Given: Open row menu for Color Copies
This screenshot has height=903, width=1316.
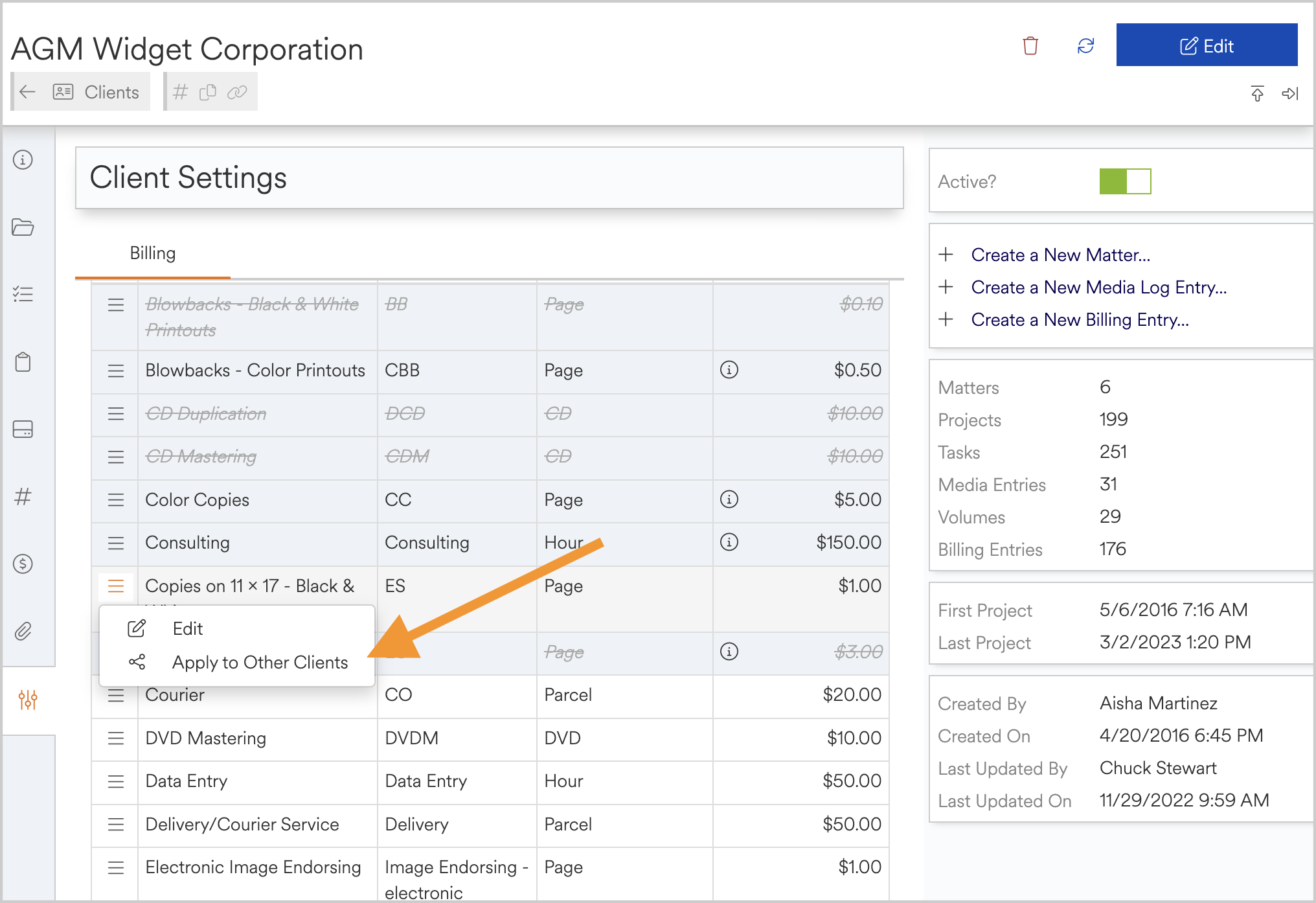Looking at the screenshot, I should tap(116, 499).
